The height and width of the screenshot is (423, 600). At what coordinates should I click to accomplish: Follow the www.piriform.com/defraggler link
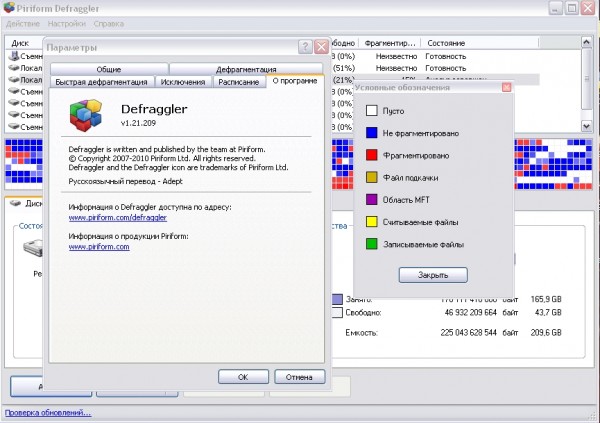pyautogui.click(x=117, y=217)
